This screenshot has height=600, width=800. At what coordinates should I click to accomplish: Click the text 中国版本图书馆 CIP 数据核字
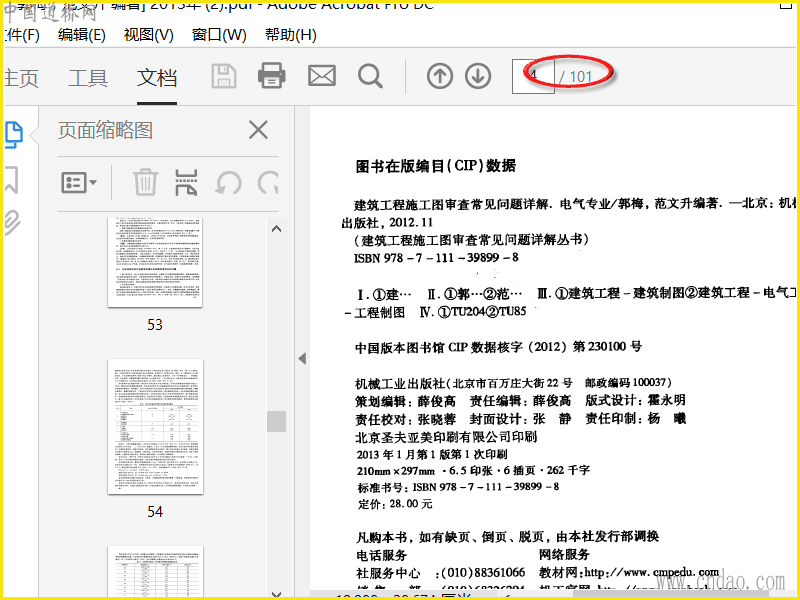point(439,347)
